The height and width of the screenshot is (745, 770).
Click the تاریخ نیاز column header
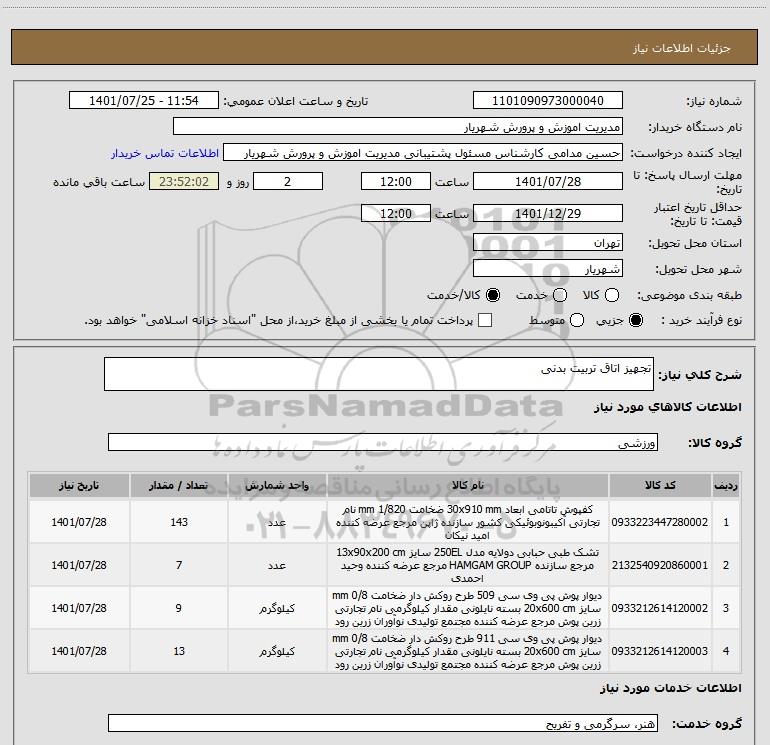(x=79, y=486)
